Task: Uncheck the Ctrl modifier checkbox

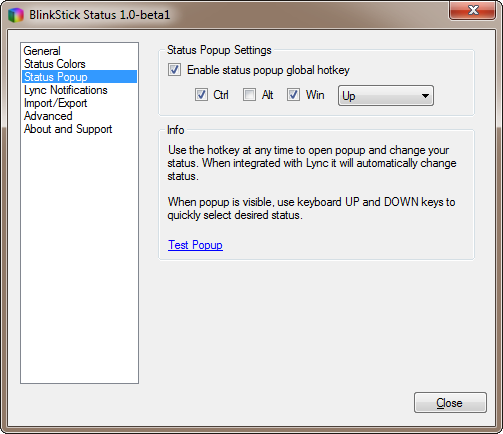Action: [201, 95]
